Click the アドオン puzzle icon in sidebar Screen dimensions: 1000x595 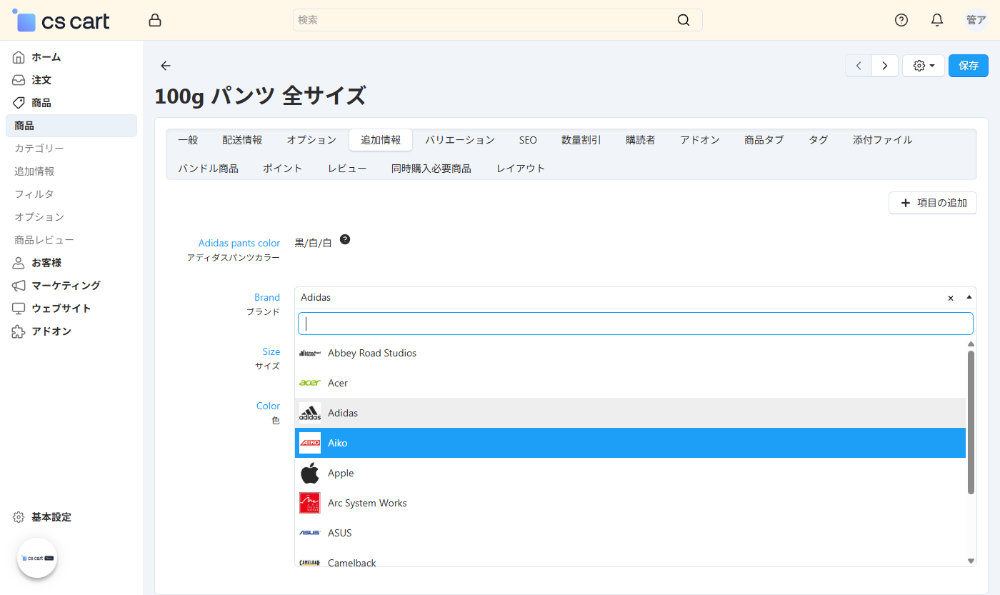17,331
